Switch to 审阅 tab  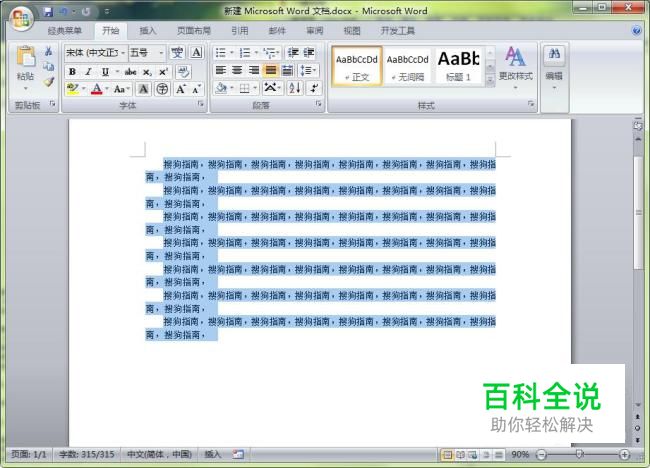(315, 30)
